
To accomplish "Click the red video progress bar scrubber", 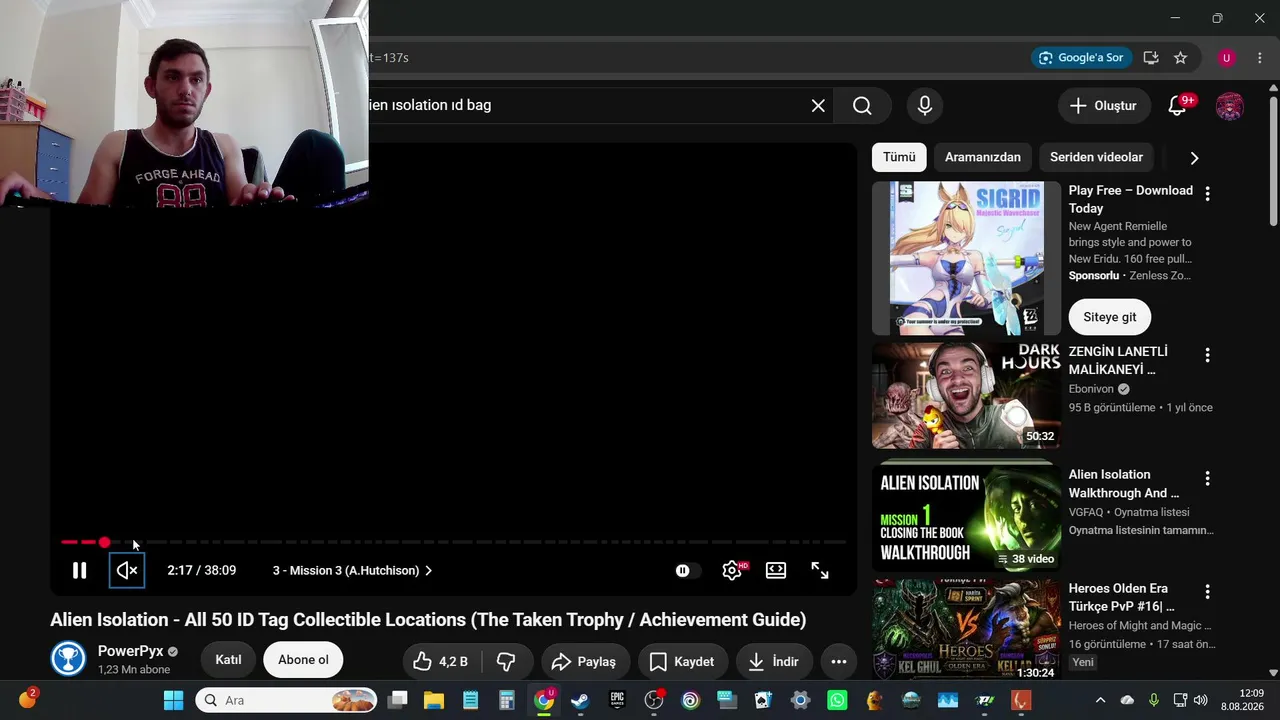I will tap(104, 542).
